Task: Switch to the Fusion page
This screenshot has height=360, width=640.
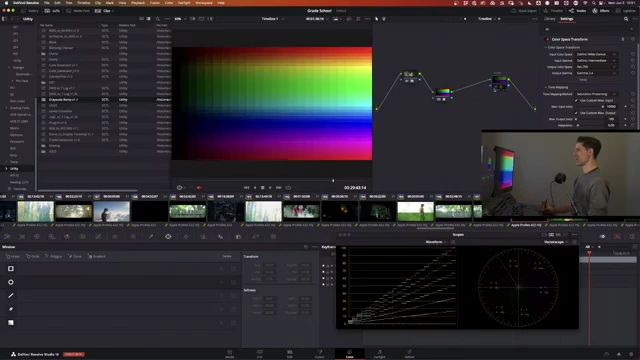Action: [x=319, y=354]
